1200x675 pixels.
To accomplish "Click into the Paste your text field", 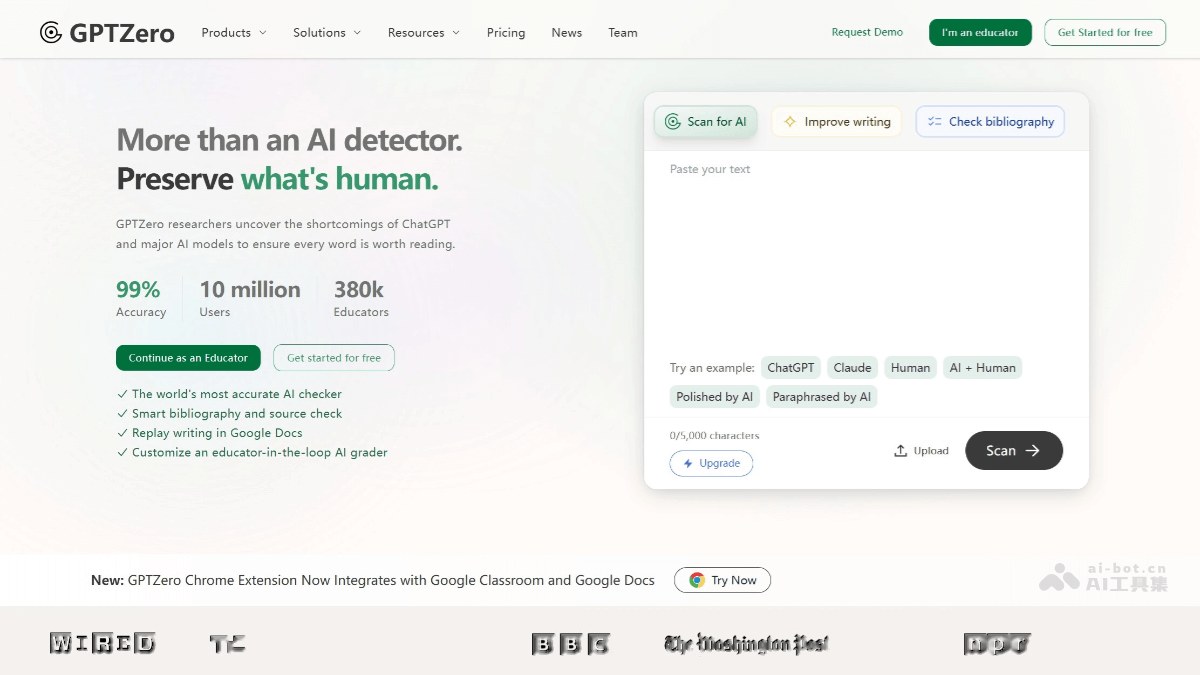I will (x=865, y=250).
